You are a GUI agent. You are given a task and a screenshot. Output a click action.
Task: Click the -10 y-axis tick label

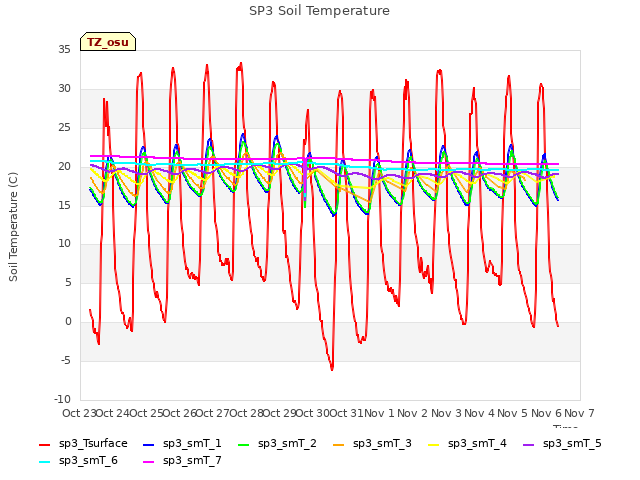coord(62,399)
